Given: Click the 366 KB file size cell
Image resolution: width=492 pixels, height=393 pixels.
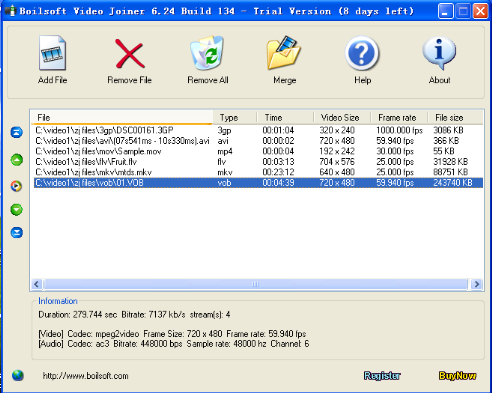Looking at the screenshot, I should pyautogui.click(x=446, y=141).
